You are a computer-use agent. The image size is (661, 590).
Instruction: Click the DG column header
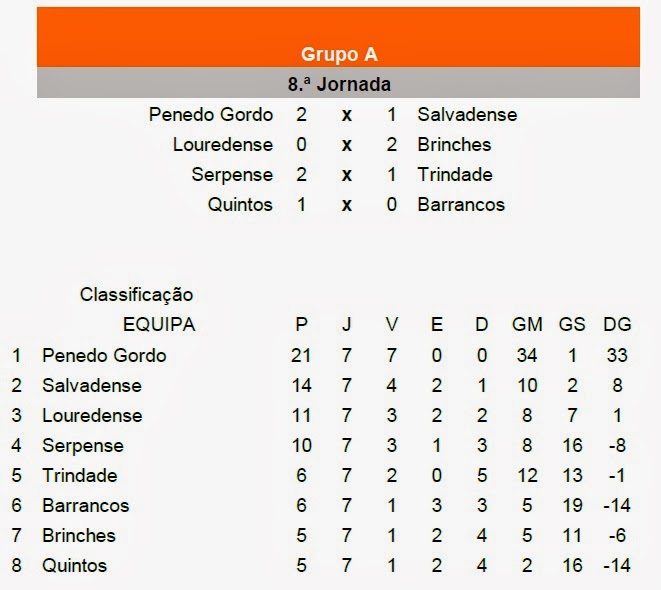617,324
